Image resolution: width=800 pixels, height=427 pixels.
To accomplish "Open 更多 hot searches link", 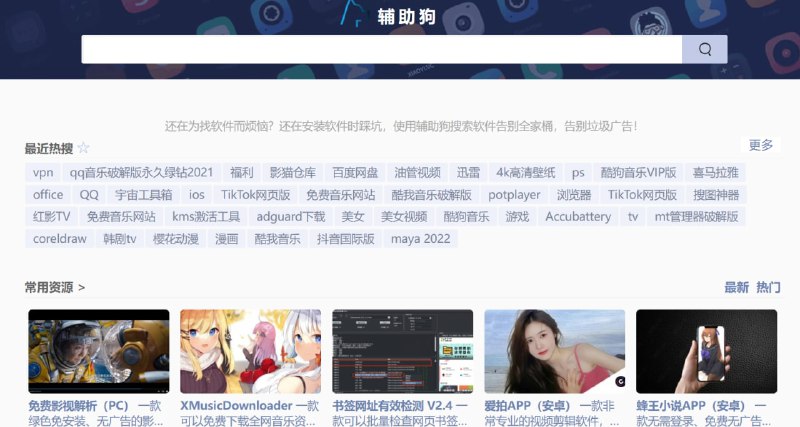I will tap(760, 145).
